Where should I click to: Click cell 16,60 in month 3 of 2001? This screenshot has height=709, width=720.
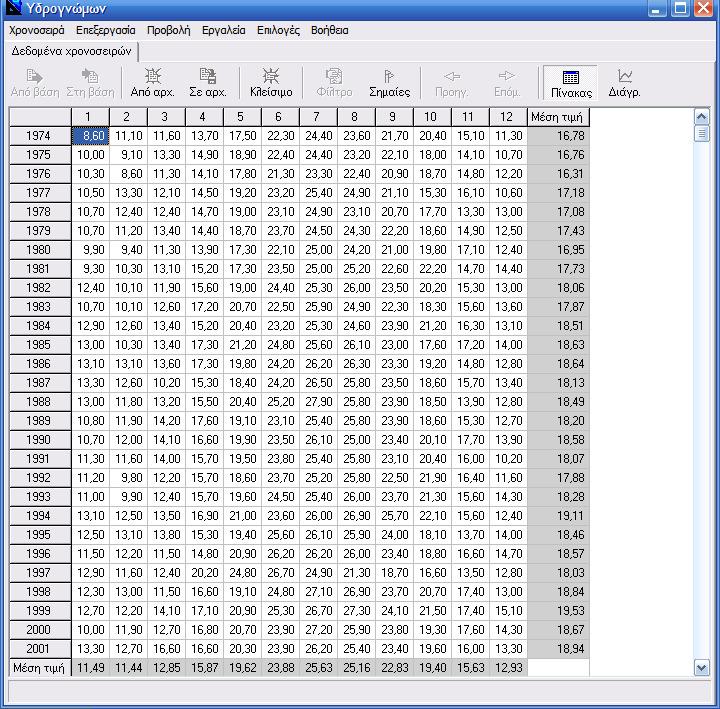[x=167, y=649]
